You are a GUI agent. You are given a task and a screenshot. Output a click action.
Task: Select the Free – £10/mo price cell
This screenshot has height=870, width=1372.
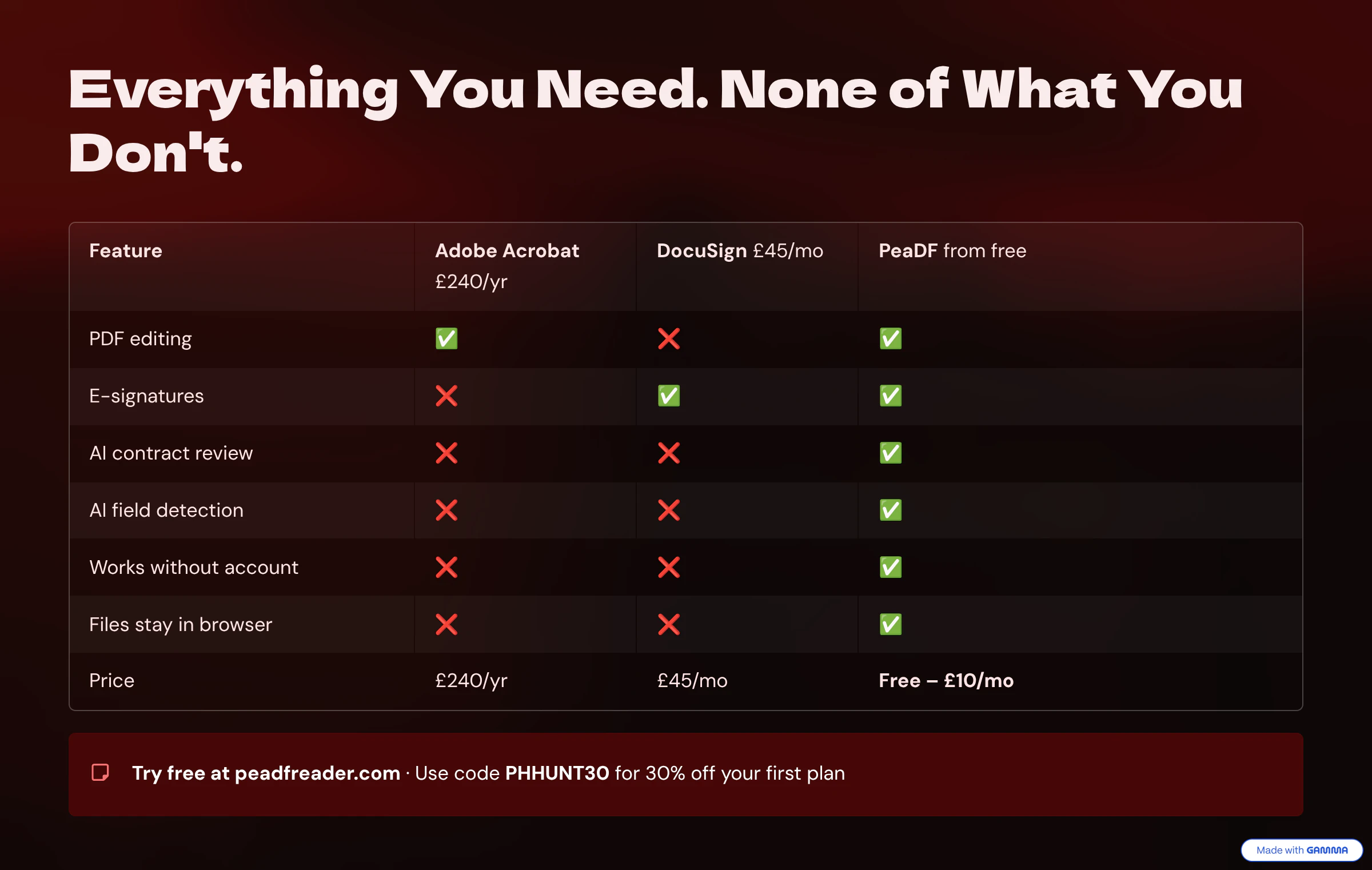tap(946, 680)
